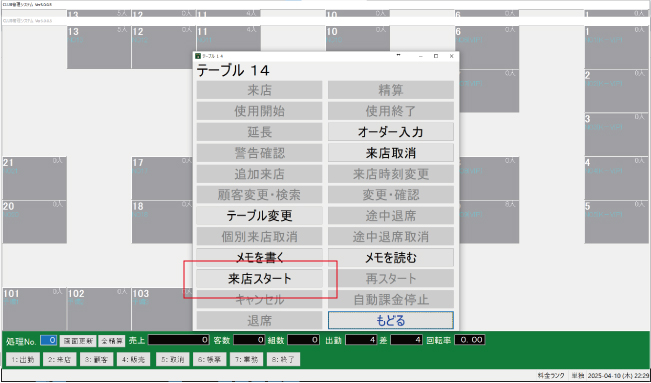Viewport: 651px width, 383px height.
Task: Click the 画面更新 refresh button
Action: pos(78,341)
